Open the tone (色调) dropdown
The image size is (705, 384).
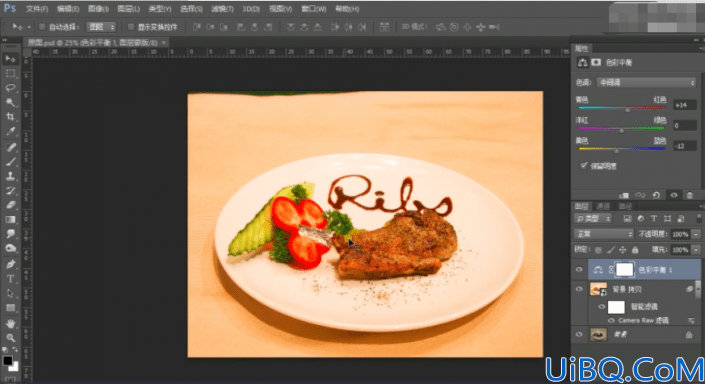click(646, 83)
